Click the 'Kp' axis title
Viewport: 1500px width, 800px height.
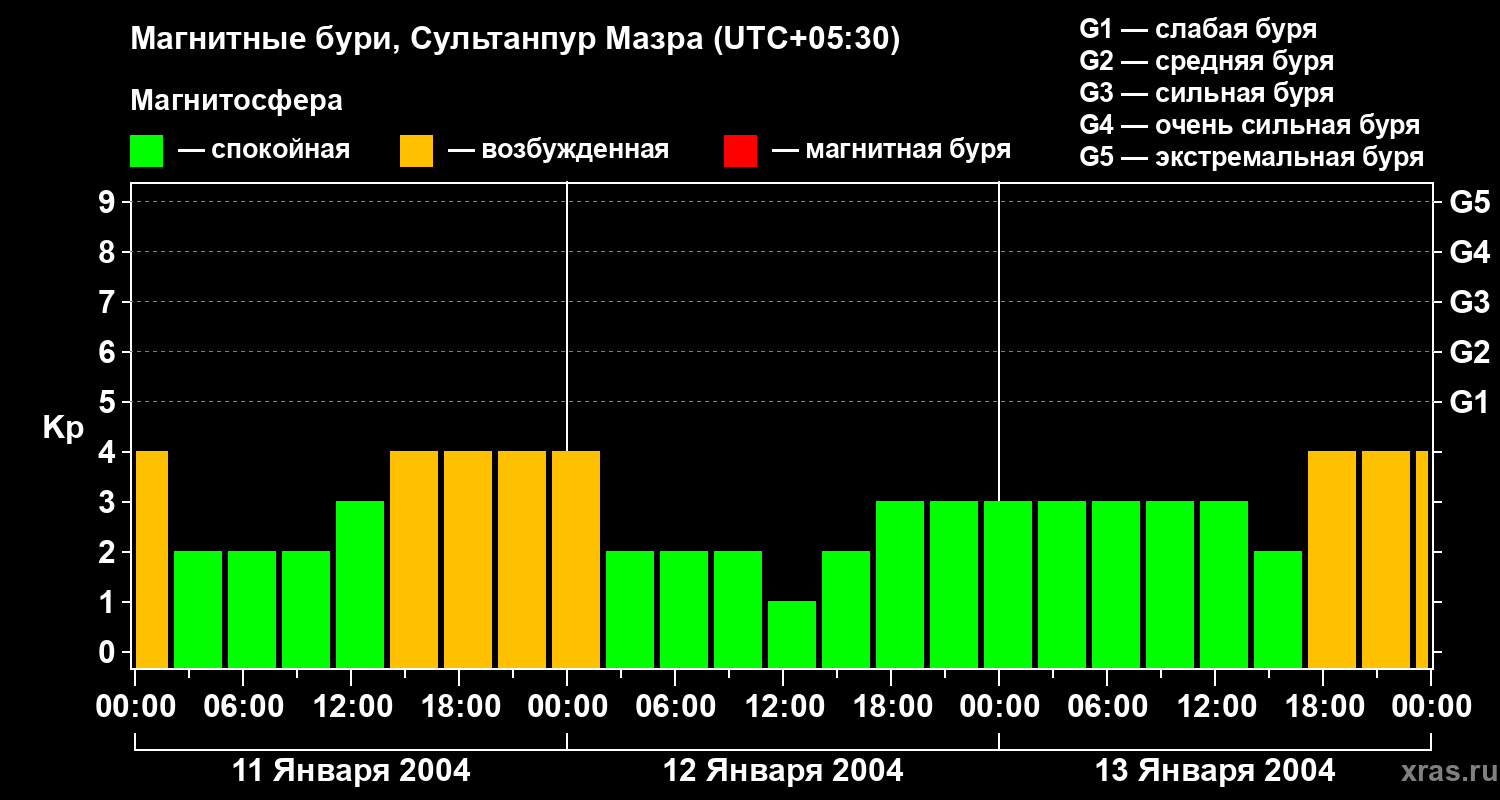pyautogui.click(x=63, y=428)
